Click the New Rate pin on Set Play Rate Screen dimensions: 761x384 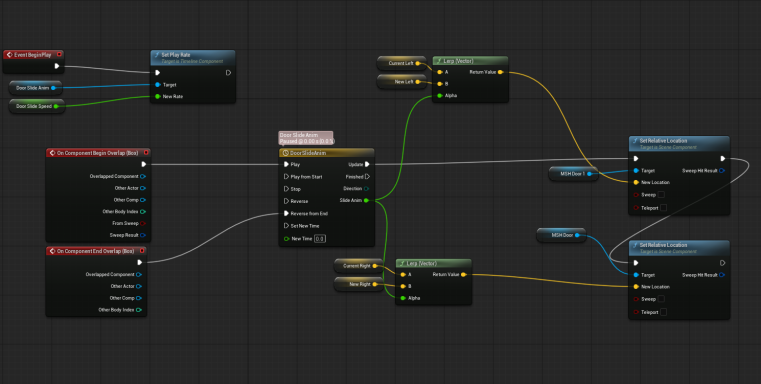158,96
